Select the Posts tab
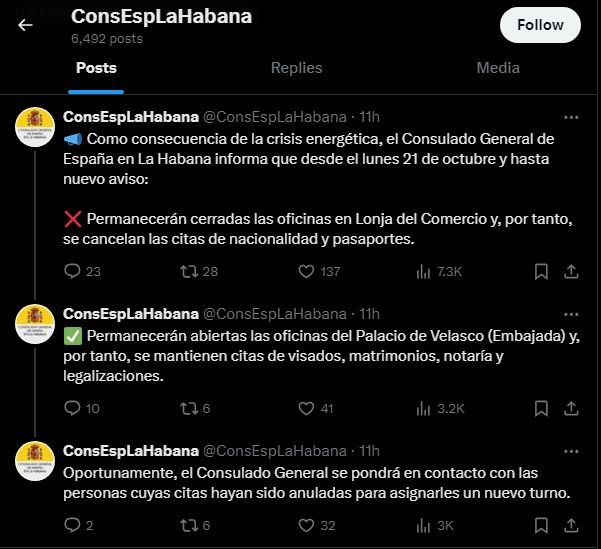The image size is (601, 549). pyautogui.click(x=96, y=68)
